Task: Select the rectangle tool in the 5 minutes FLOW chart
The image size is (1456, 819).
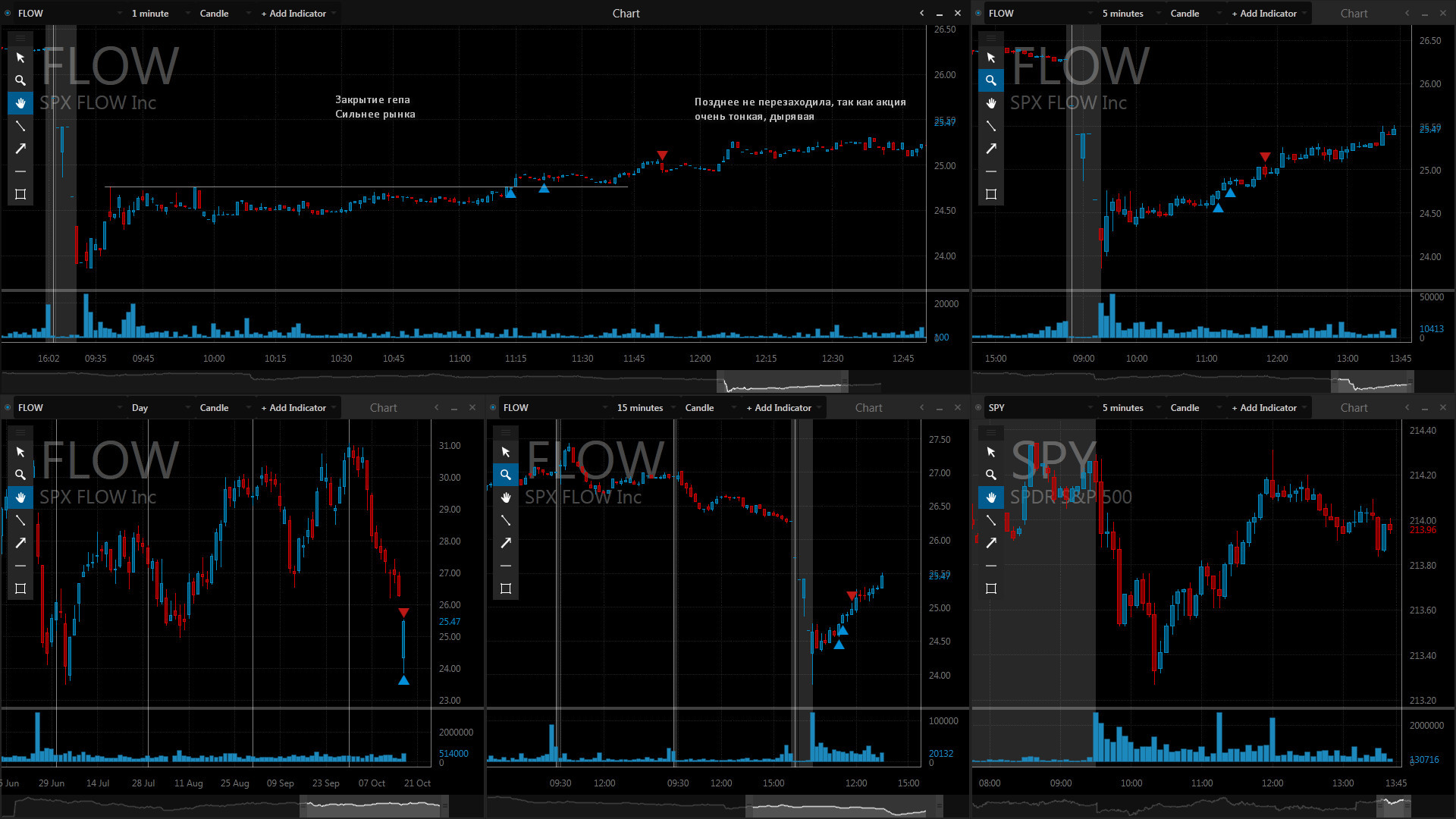Action: 991,194
